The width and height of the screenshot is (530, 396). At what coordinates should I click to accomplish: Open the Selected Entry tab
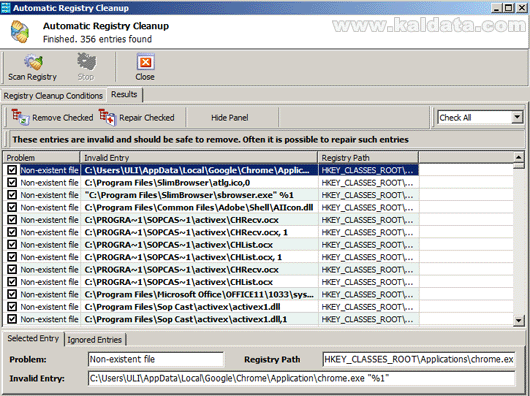click(33, 338)
